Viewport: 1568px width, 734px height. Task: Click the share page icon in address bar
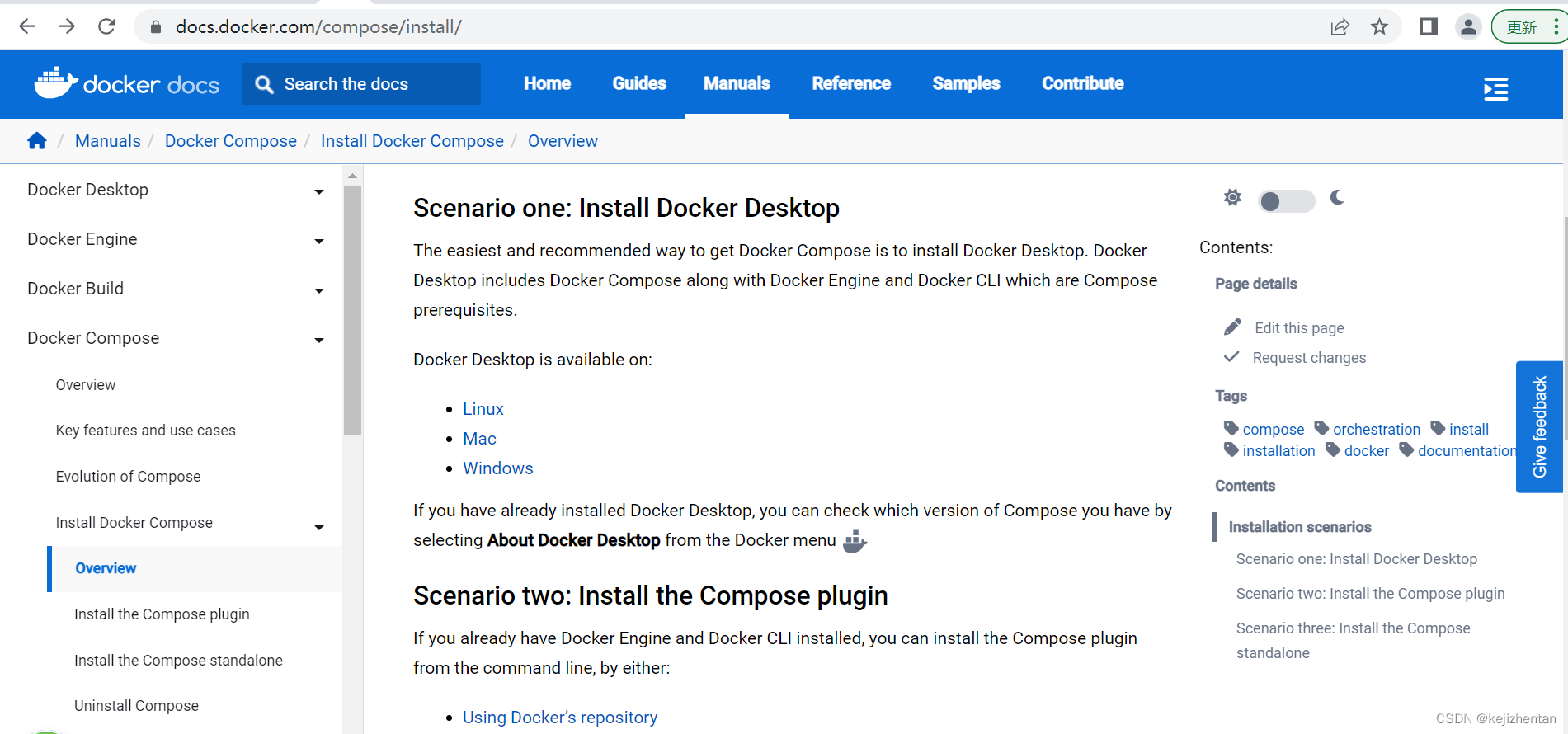(x=1340, y=27)
